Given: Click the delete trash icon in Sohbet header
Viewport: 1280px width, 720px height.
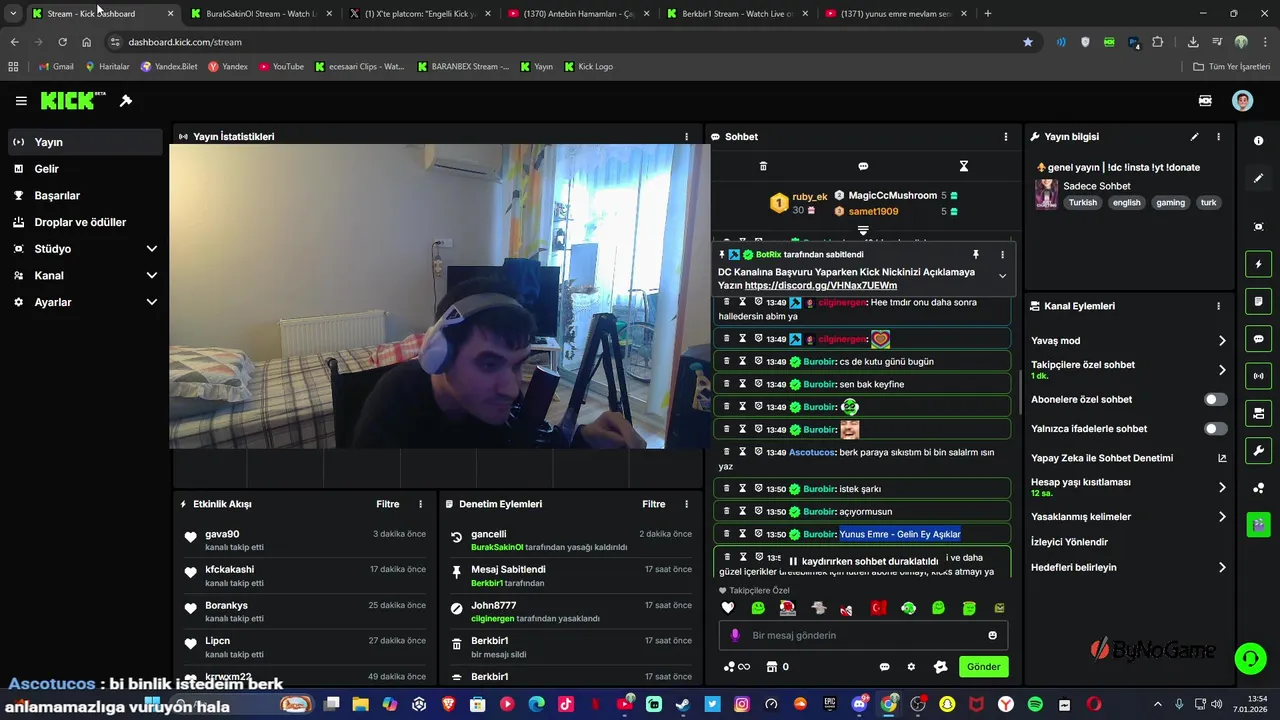Looking at the screenshot, I should coord(763,166).
